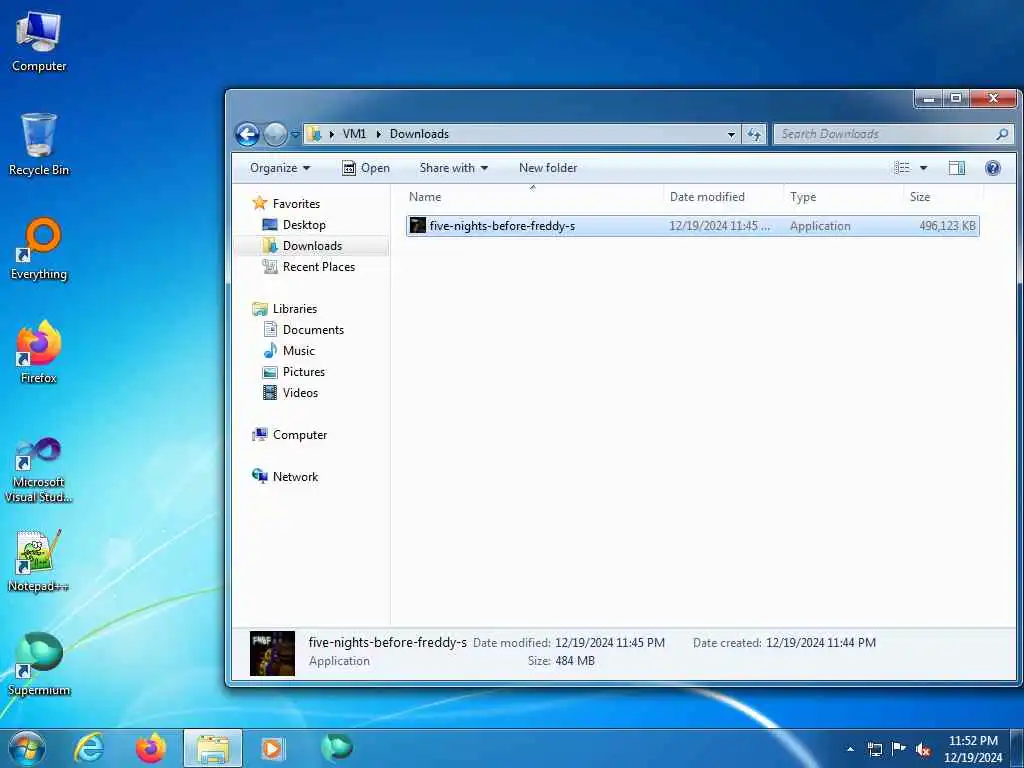Show hidden tray icons arrow
The height and width of the screenshot is (768, 1024).
pos(850,749)
